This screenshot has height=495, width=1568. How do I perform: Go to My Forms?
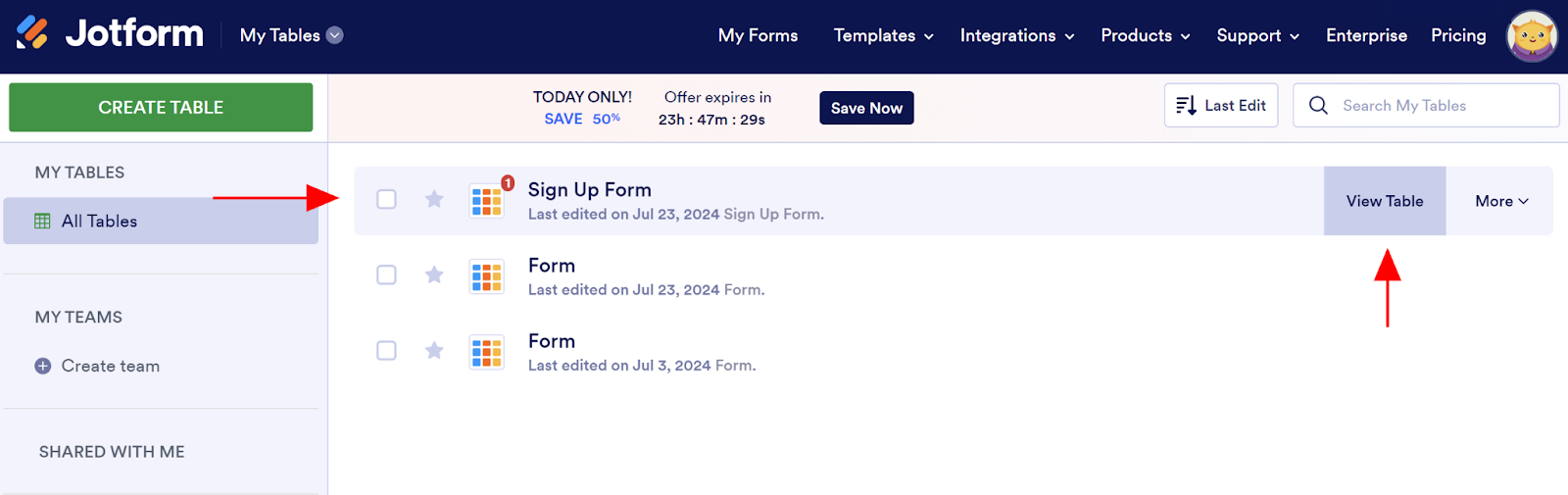coord(758,35)
